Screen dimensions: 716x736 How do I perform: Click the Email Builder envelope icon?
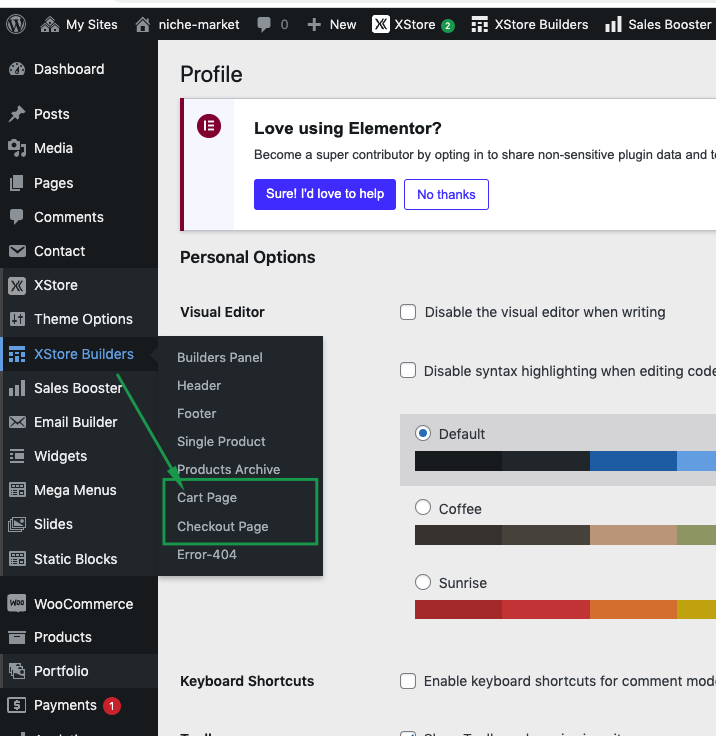pos(17,422)
